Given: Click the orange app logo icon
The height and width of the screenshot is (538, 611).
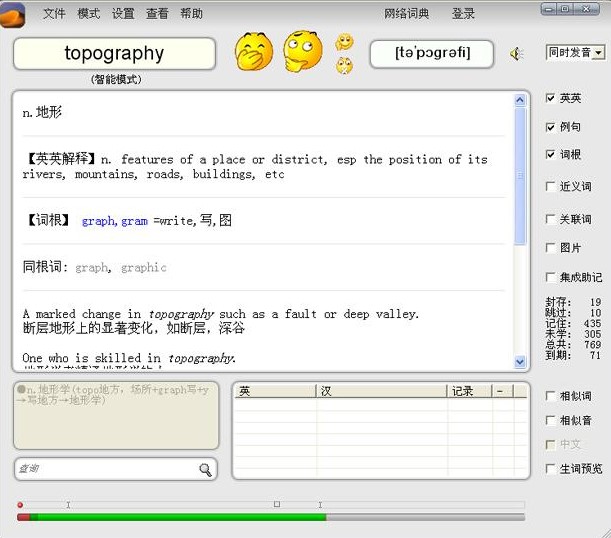Looking at the screenshot, I should (x=12, y=15).
